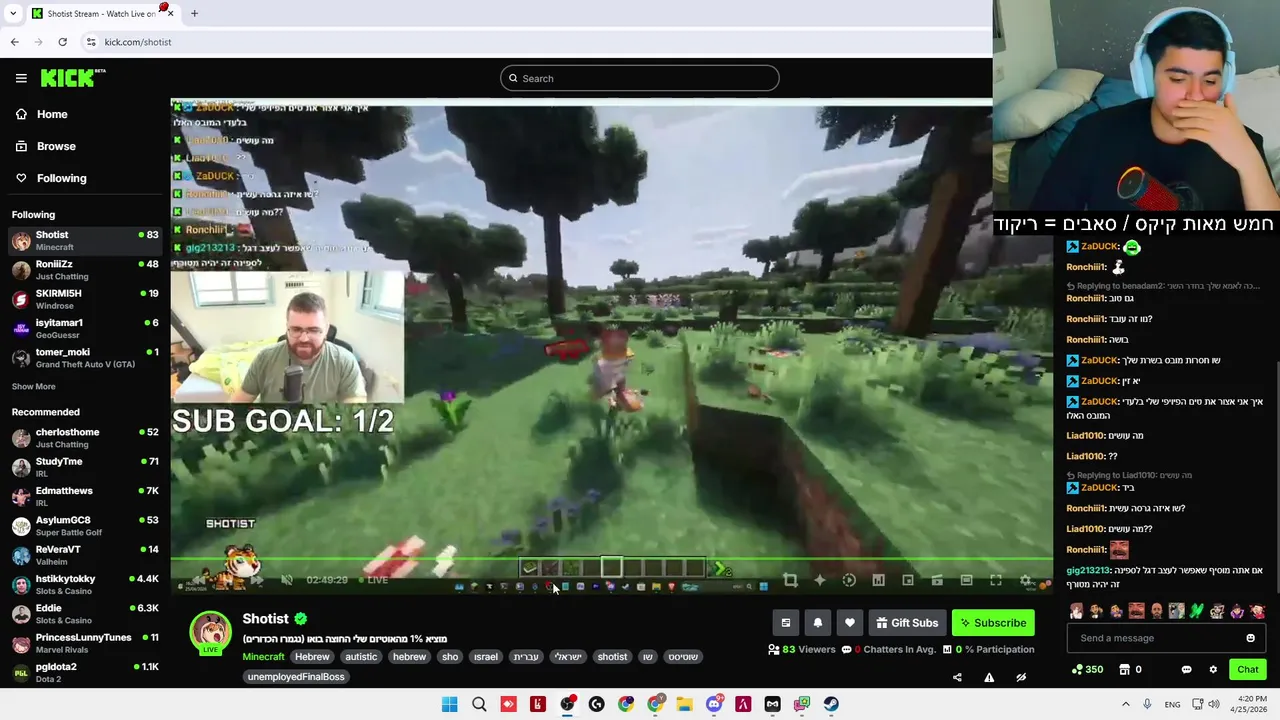Click the sparkle icon in player controls

click(x=820, y=580)
